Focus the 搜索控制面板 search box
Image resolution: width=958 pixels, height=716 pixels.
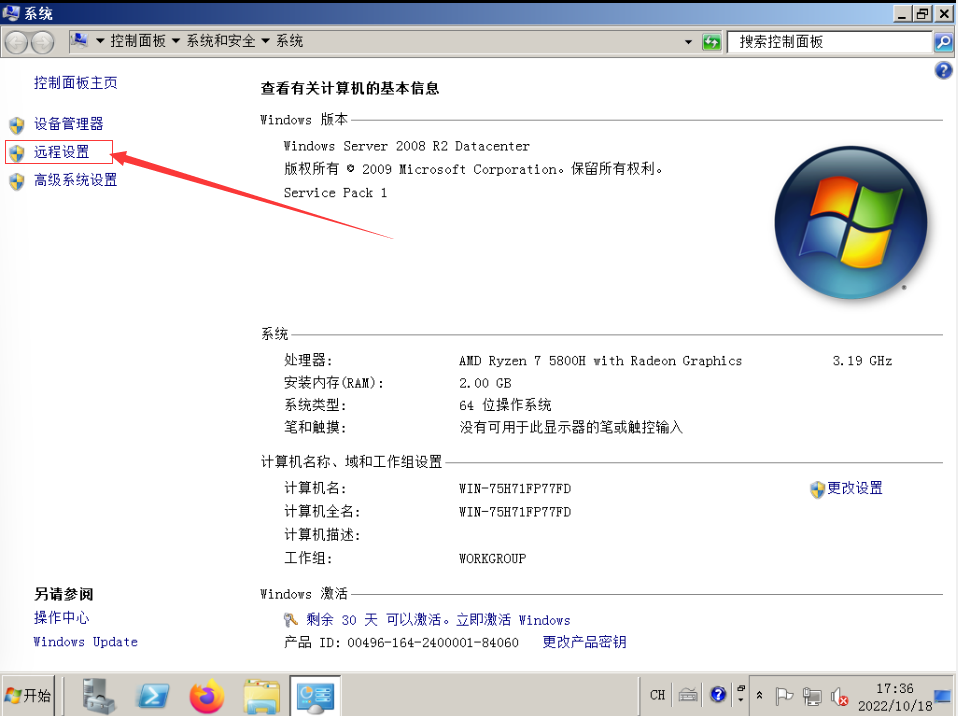coord(830,42)
